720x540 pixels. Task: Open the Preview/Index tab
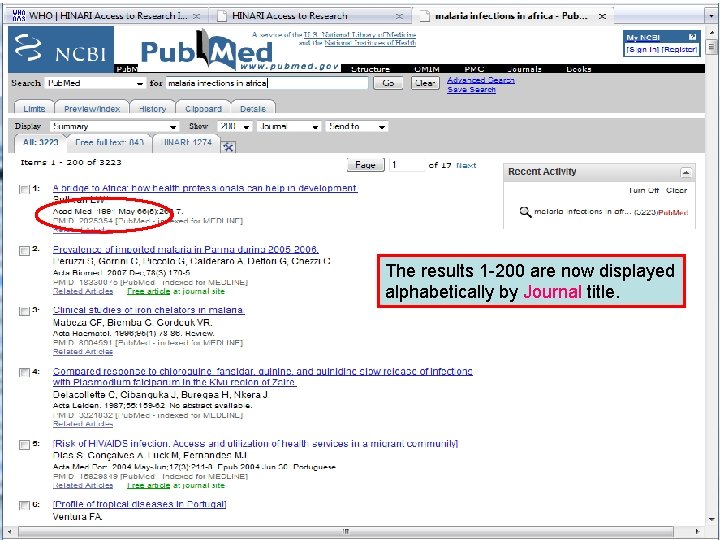tap(92, 108)
